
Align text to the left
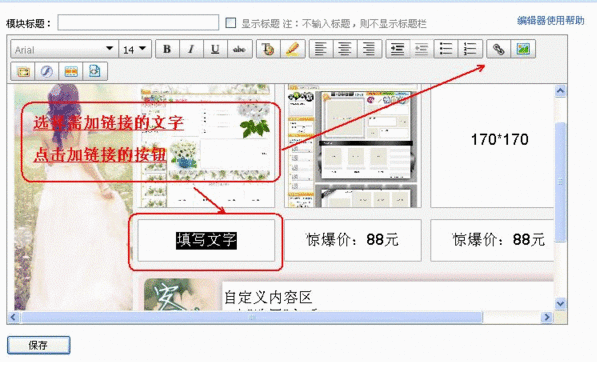321,49
